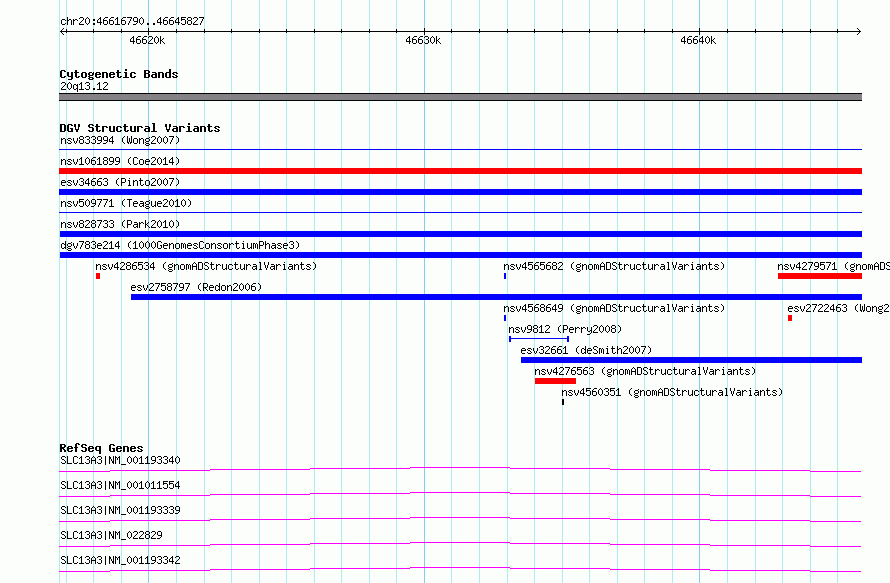Open the nsv4568649 gnomAD variant label
The width and height of the screenshot is (890, 583).
click(614, 308)
